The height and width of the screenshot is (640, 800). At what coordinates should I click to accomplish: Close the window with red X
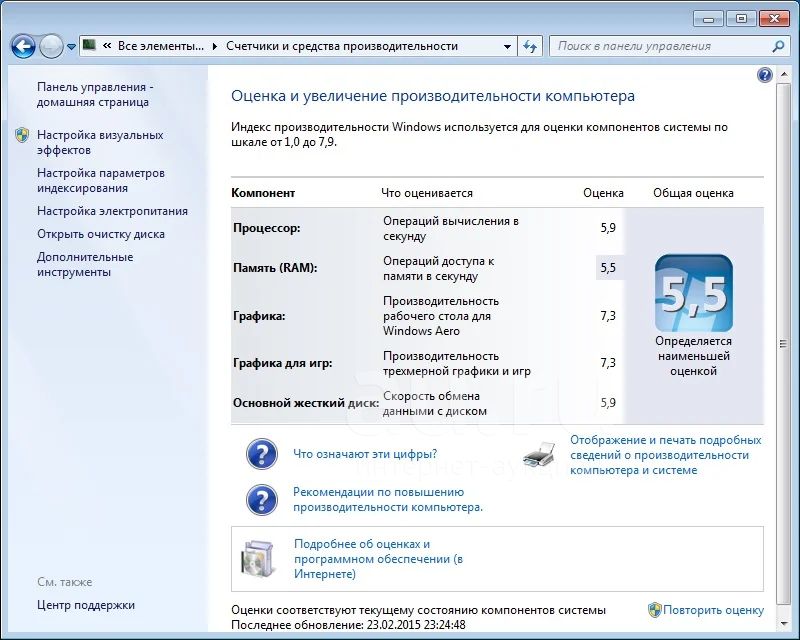click(774, 19)
